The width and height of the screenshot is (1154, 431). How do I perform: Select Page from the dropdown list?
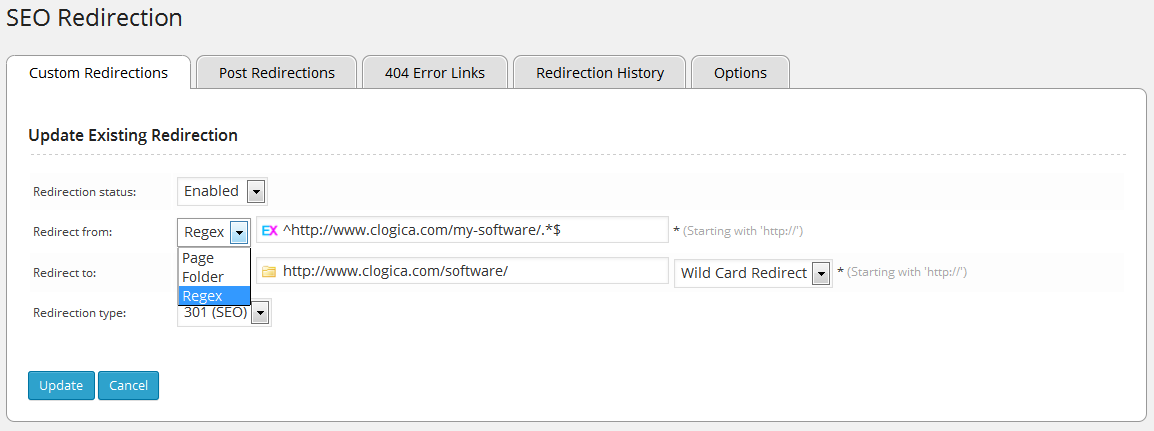coord(198,258)
